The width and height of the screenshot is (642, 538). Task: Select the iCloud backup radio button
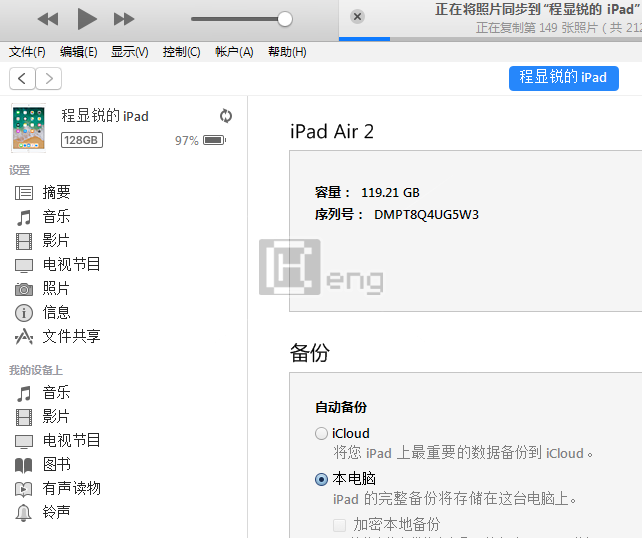[x=321, y=434]
